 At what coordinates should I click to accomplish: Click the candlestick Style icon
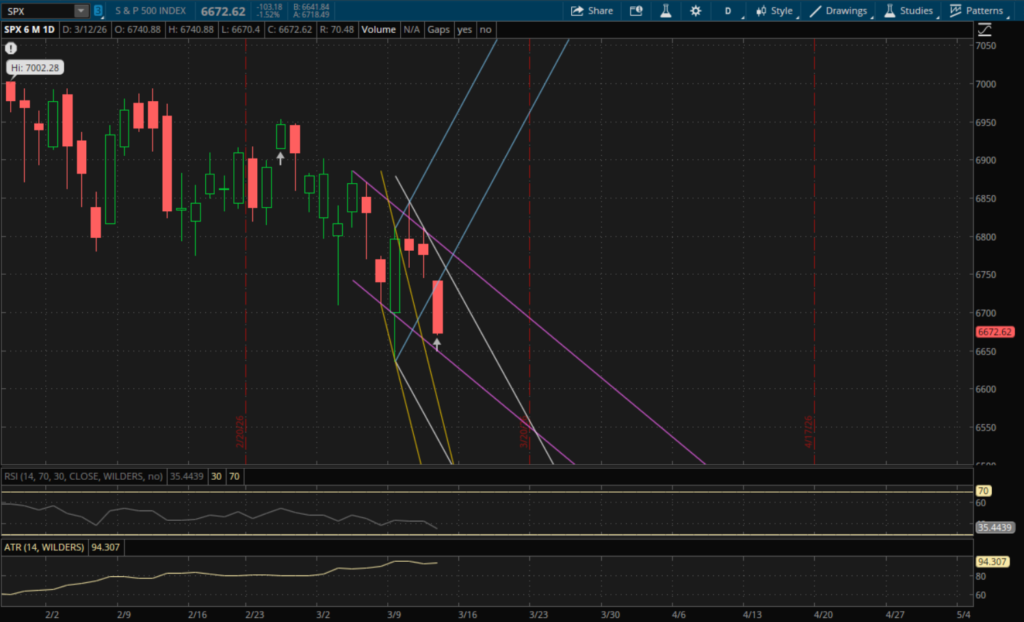[x=773, y=11]
